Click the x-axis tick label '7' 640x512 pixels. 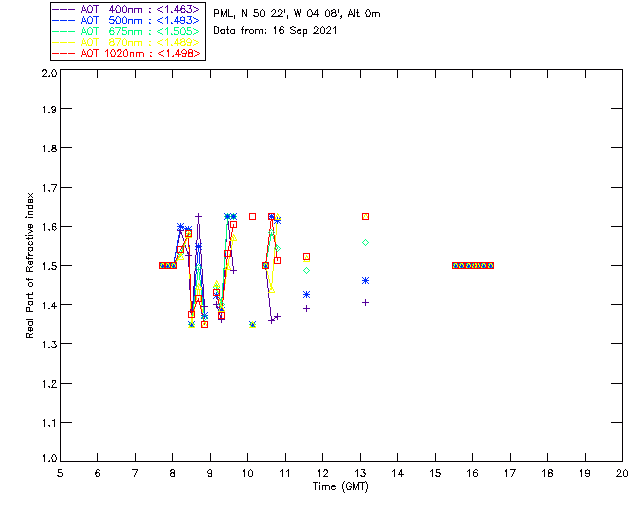[135, 473]
